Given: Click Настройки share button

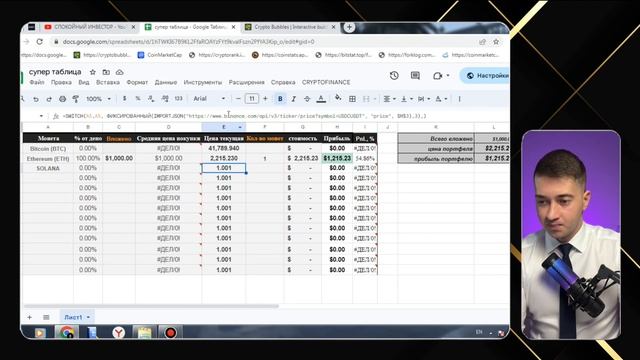Looking at the screenshot, I should pos(485,76).
